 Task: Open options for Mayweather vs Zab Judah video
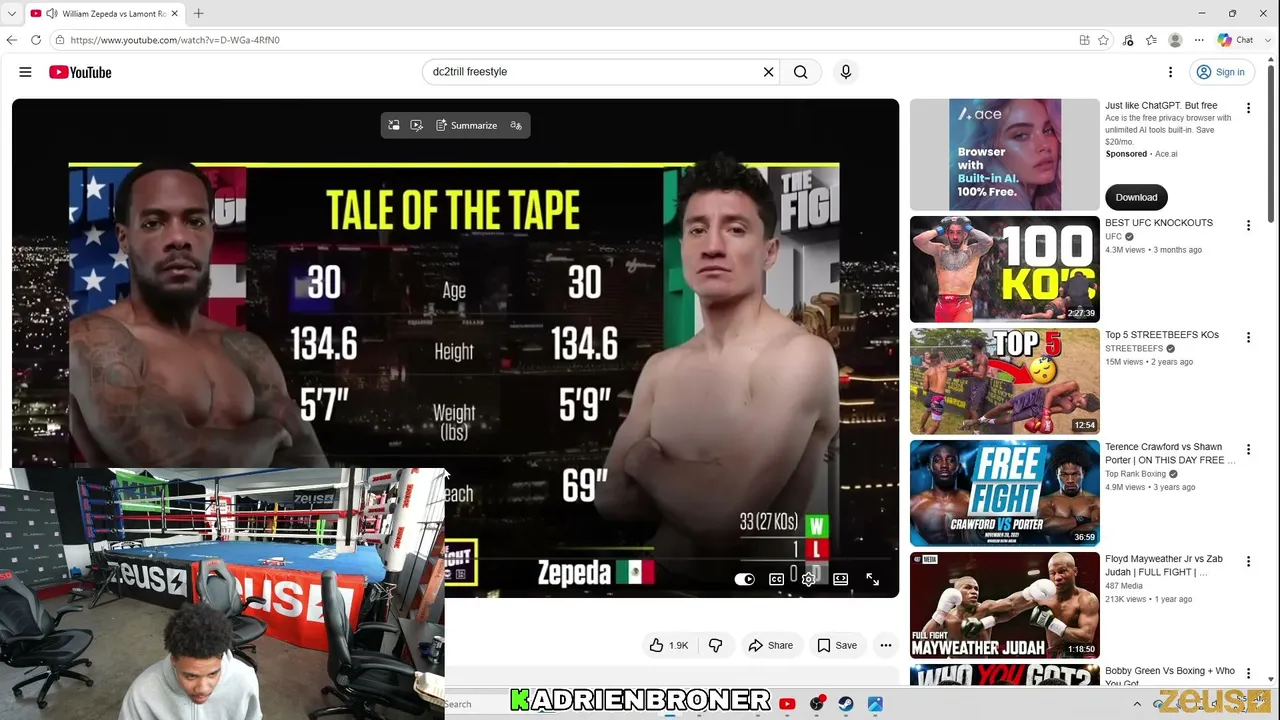point(1248,562)
